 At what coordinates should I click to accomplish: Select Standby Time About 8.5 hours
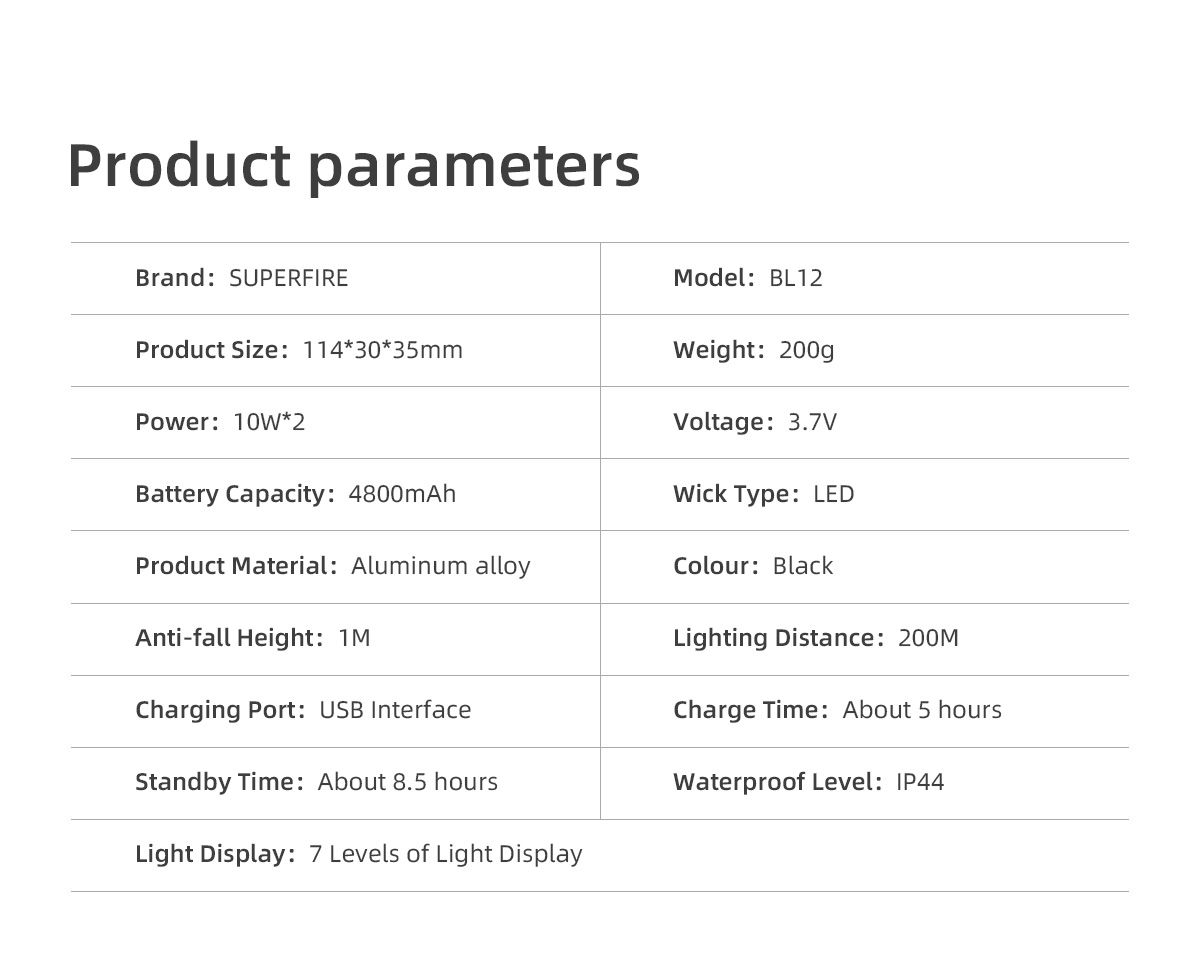316,782
